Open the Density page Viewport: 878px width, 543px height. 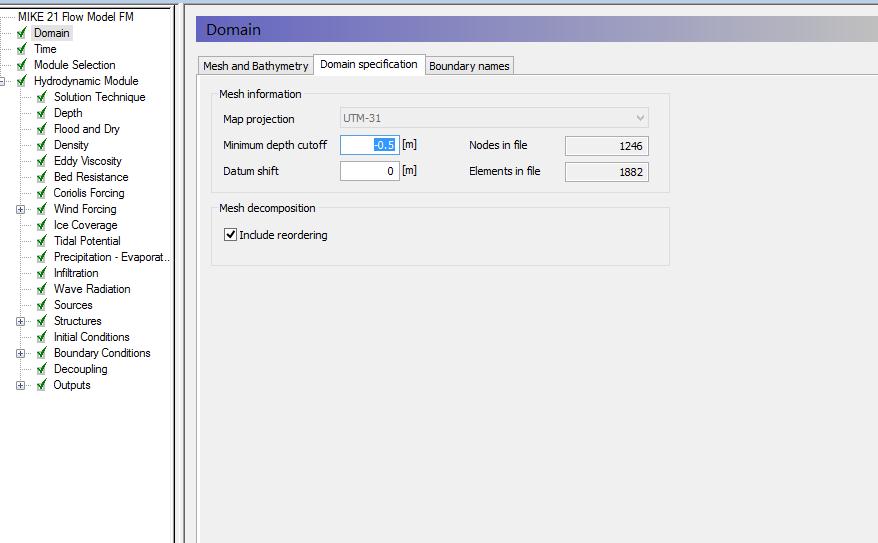[x=71, y=145]
